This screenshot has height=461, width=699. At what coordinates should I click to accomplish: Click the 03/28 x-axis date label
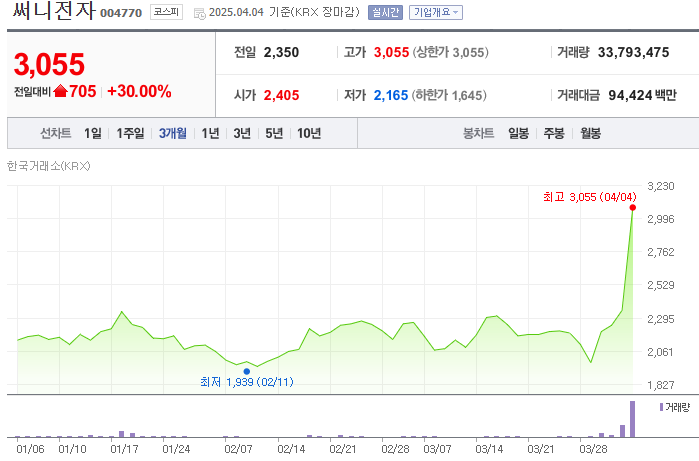pyautogui.click(x=593, y=449)
